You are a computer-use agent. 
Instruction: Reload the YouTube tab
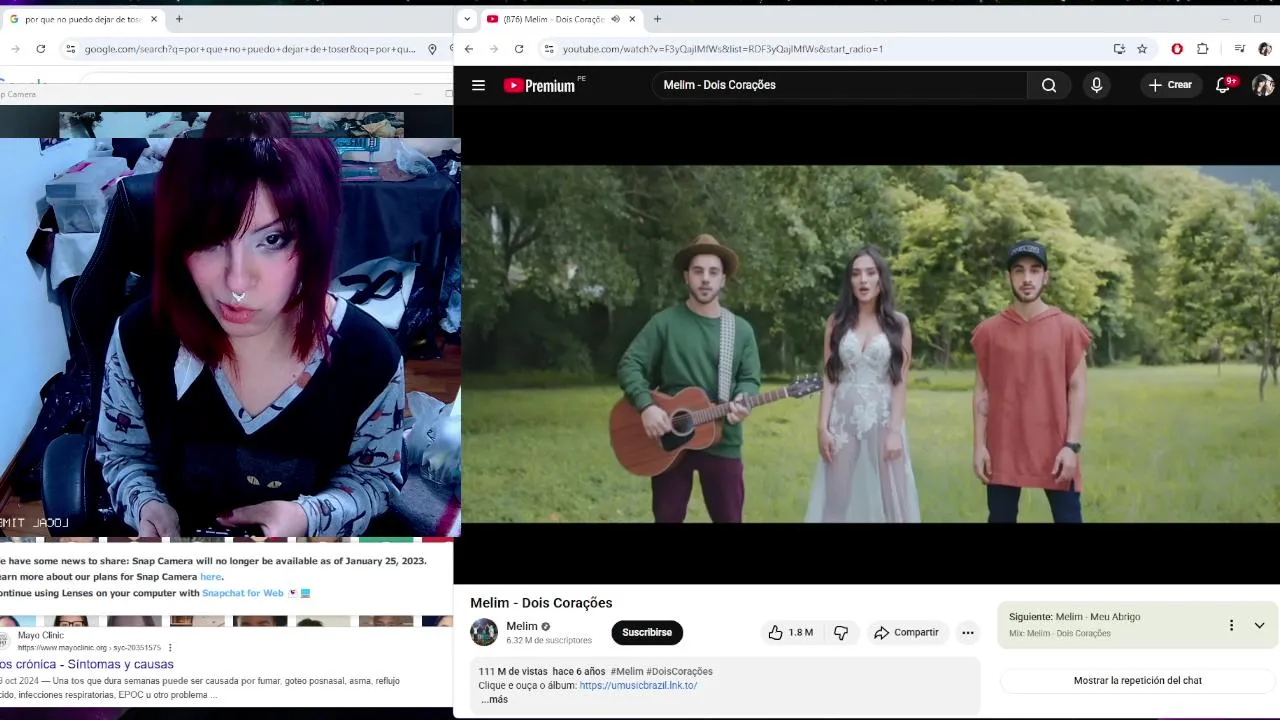tap(519, 48)
